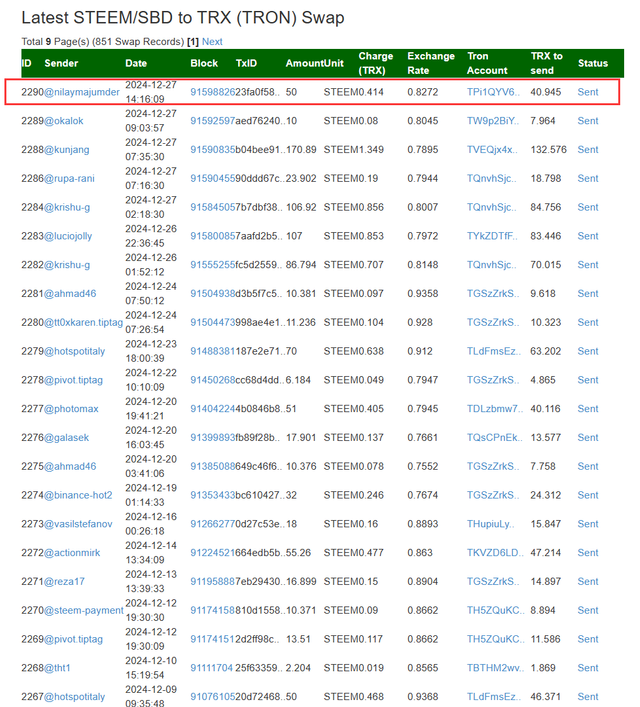The height and width of the screenshot is (707, 640).
Task: Open @ahmad46 link in row 2281
Action: click(70, 294)
